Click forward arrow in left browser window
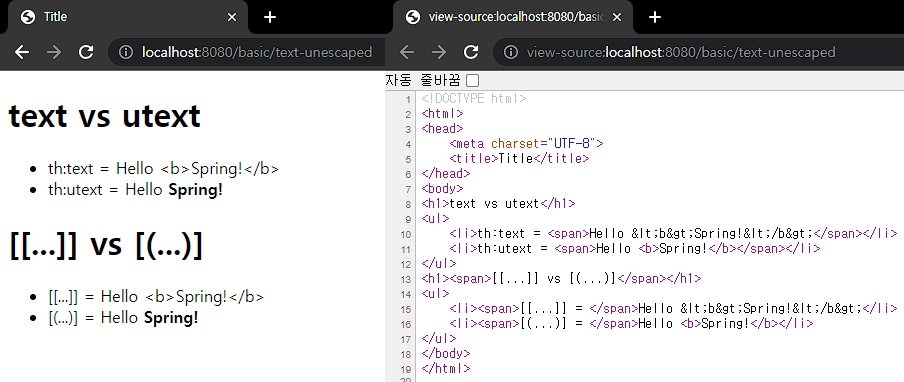 click(x=54, y=52)
